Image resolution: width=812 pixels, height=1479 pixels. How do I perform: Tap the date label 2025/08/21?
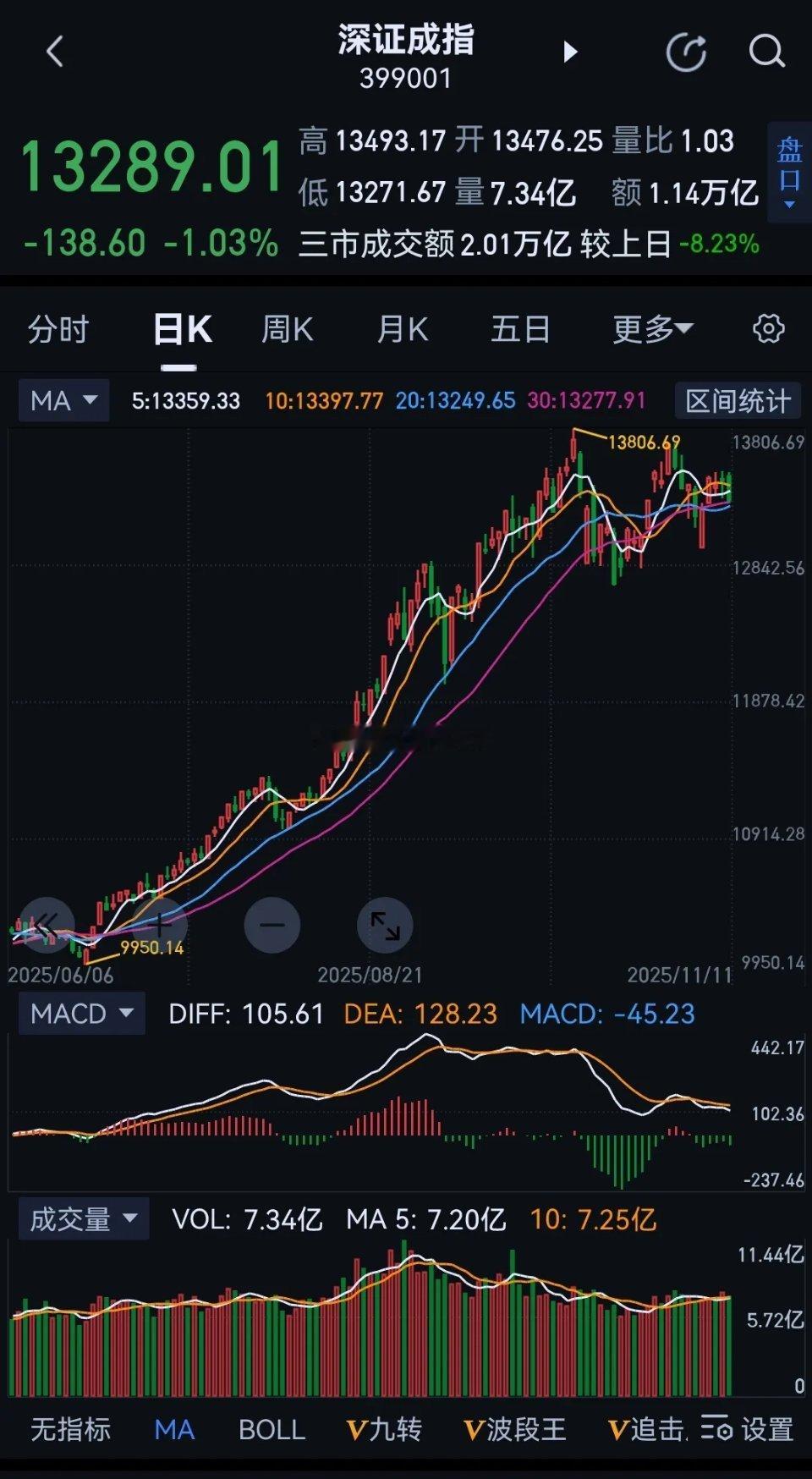coord(370,975)
